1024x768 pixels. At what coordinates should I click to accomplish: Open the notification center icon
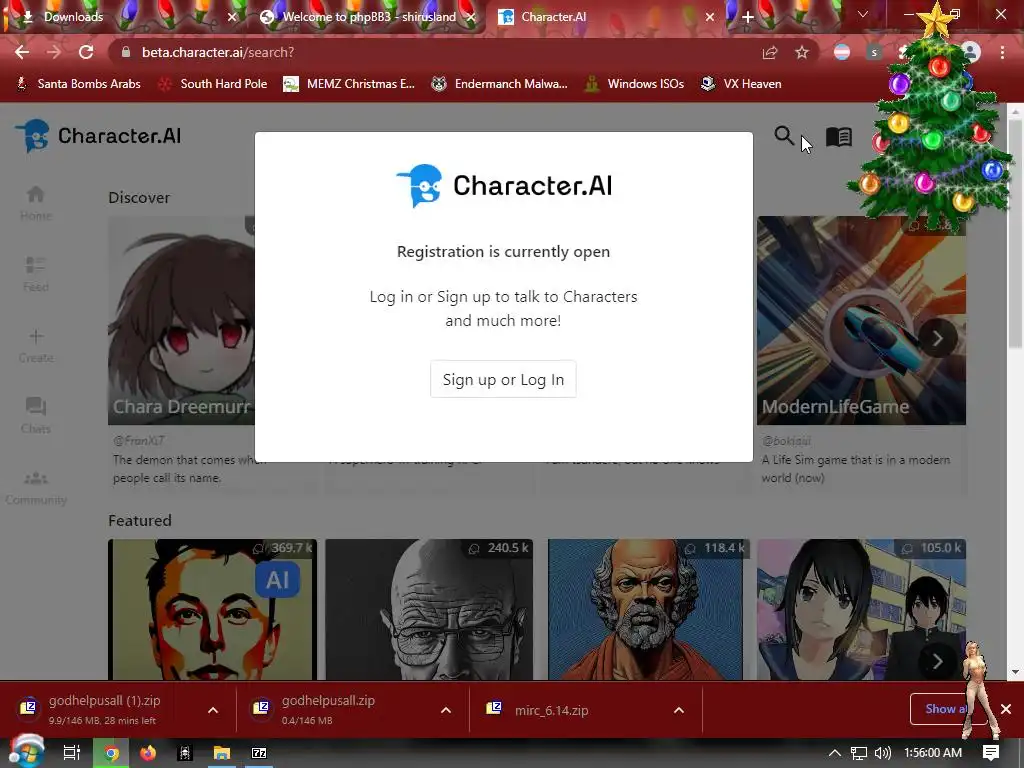click(991, 753)
